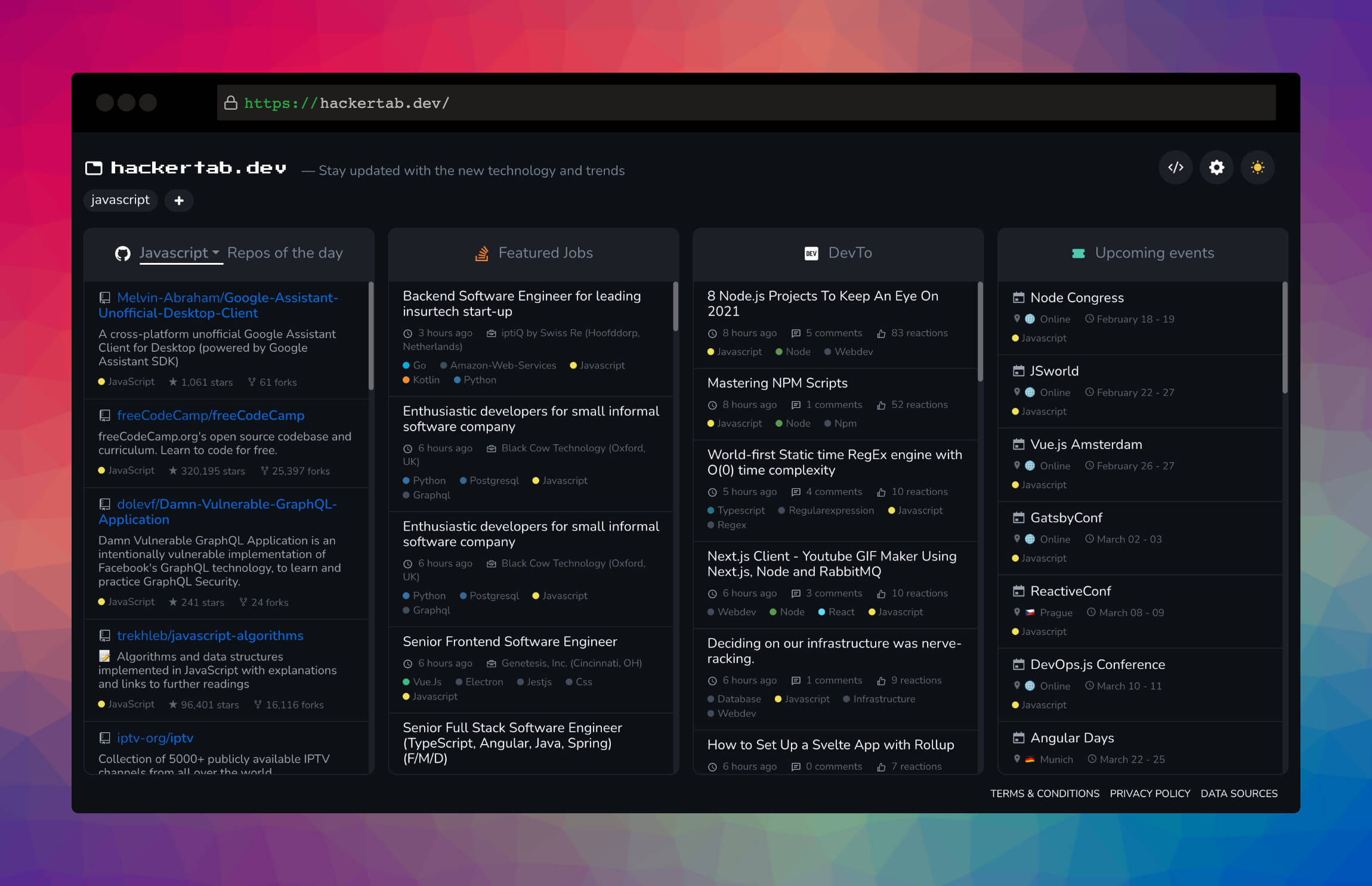Image resolution: width=1372 pixels, height=886 pixels.
Task: Open trekhleb/javascript-algorithms repository
Action: [210, 636]
